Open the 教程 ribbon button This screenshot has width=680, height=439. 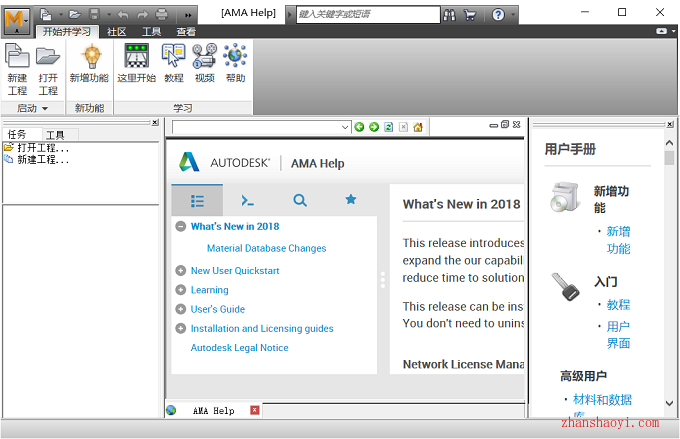point(173,63)
